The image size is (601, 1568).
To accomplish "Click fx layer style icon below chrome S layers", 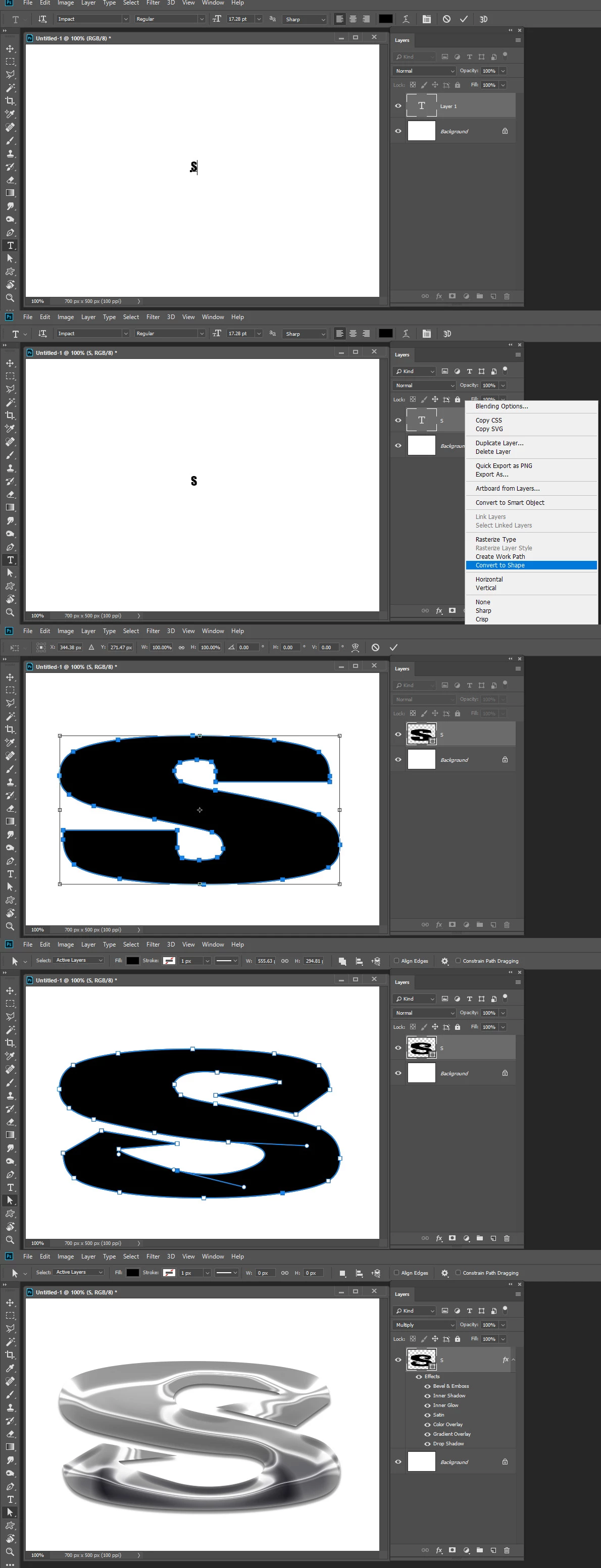I will (438, 1550).
